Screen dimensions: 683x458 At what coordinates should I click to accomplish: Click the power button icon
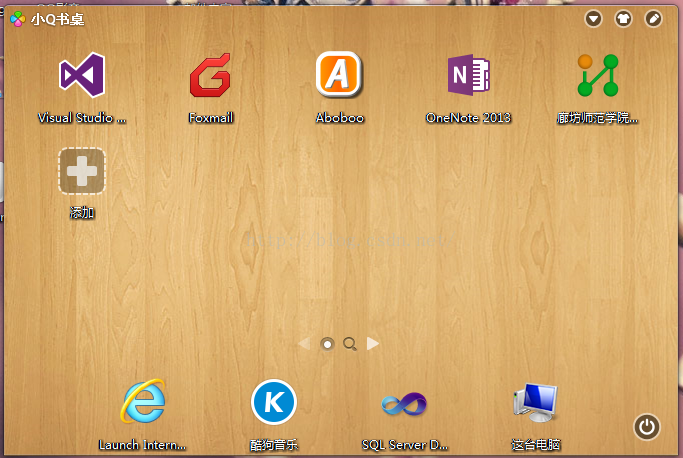point(646,427)
